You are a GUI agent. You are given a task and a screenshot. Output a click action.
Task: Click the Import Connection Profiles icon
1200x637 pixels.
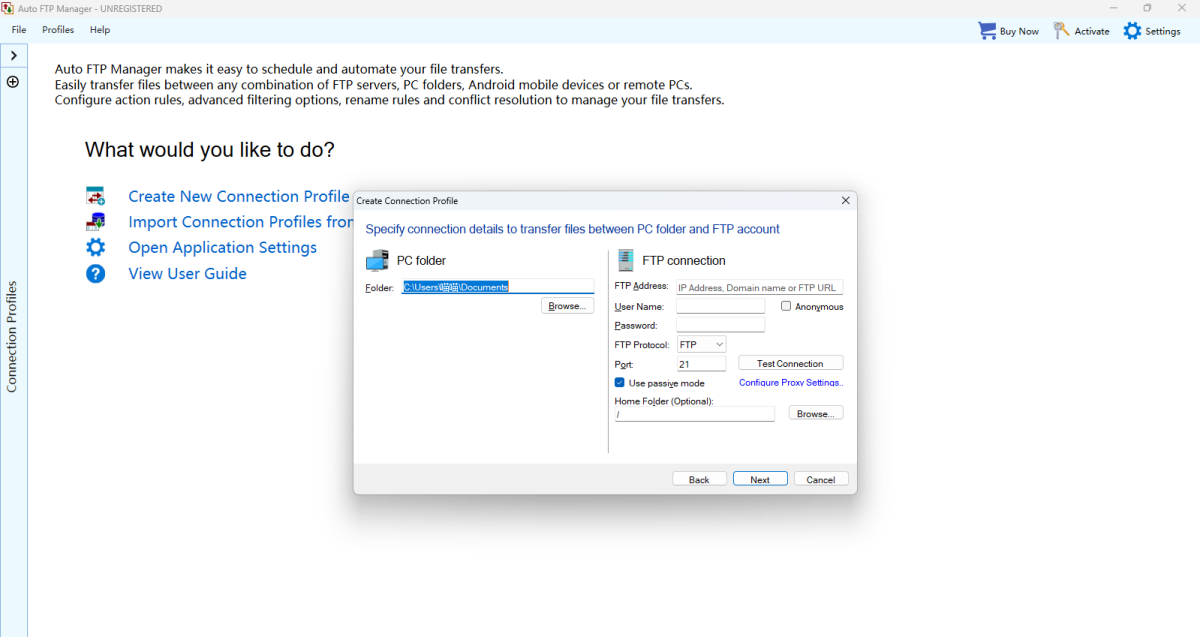(96, 222)
